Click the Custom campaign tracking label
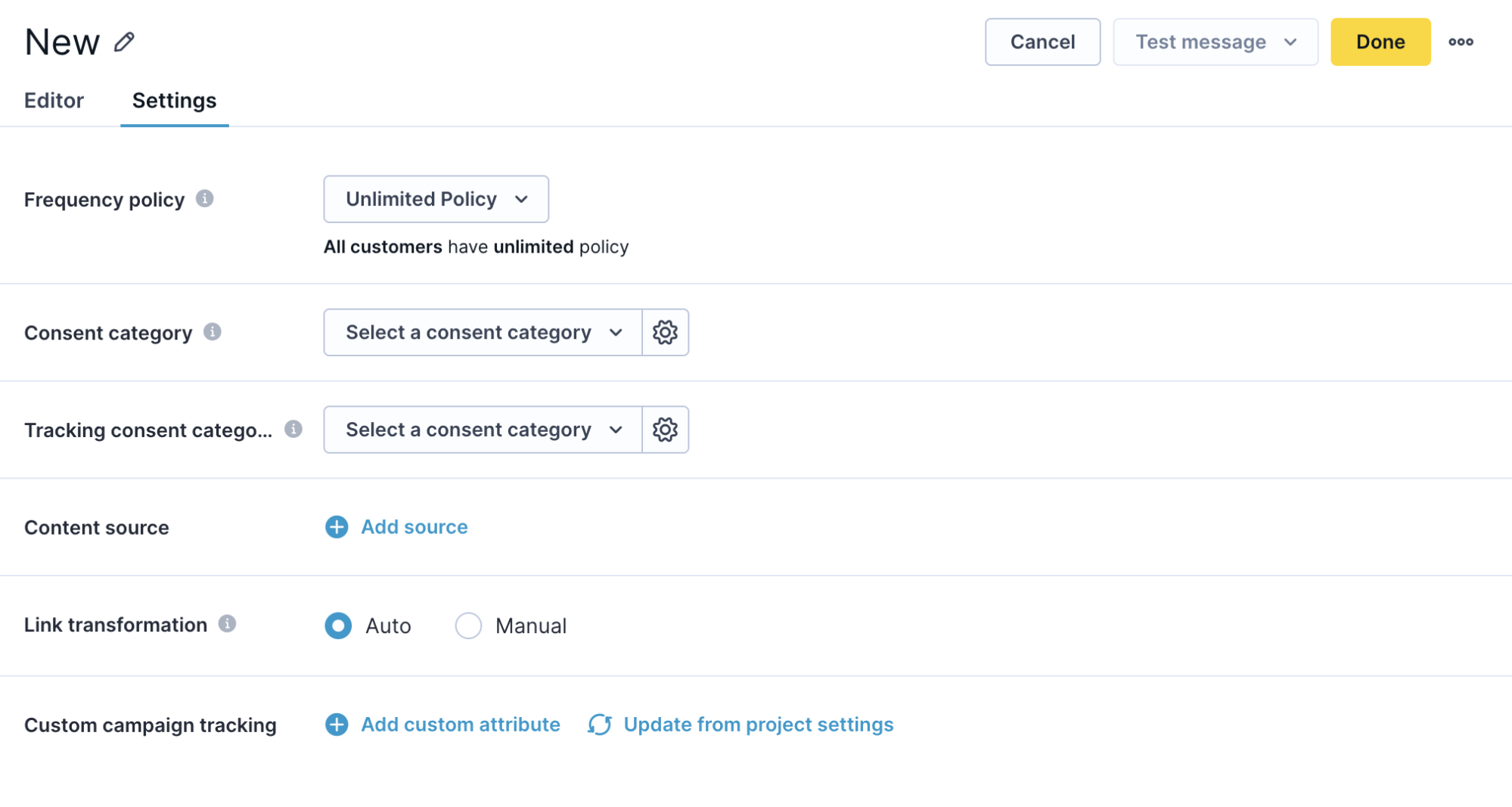 click(151, 725)
